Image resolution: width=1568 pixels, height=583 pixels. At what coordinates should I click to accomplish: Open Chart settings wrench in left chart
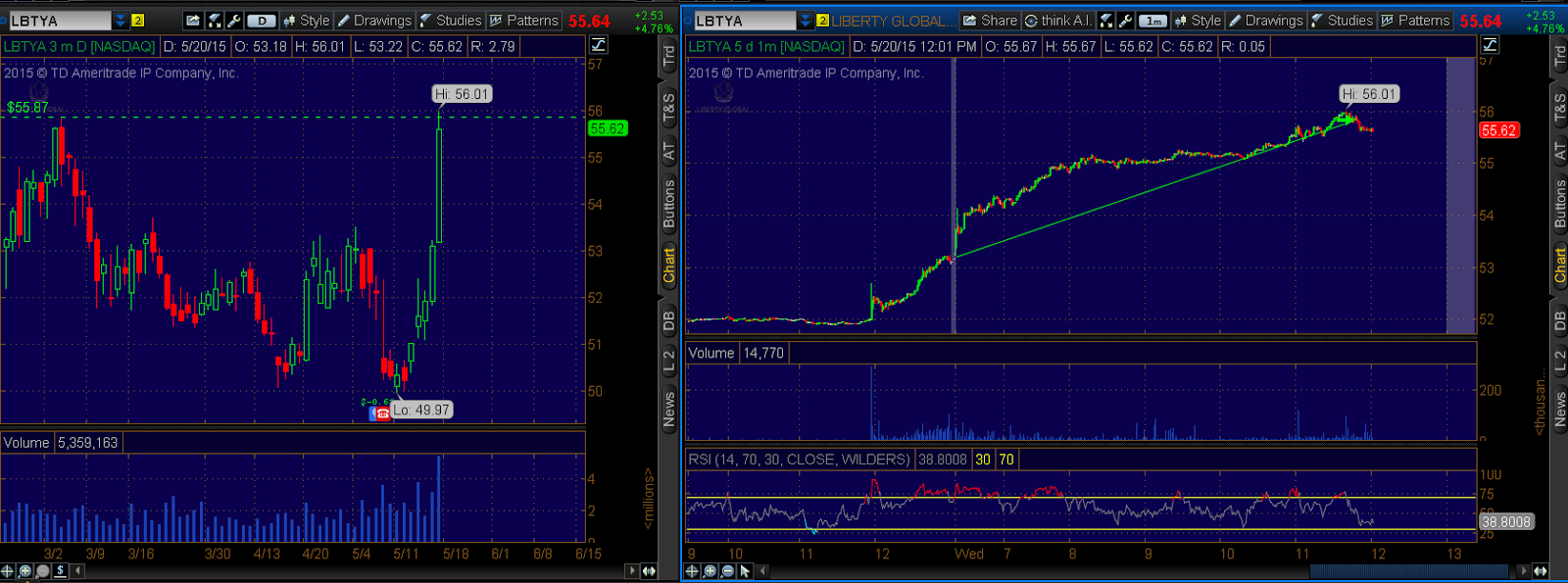point(234,21)
